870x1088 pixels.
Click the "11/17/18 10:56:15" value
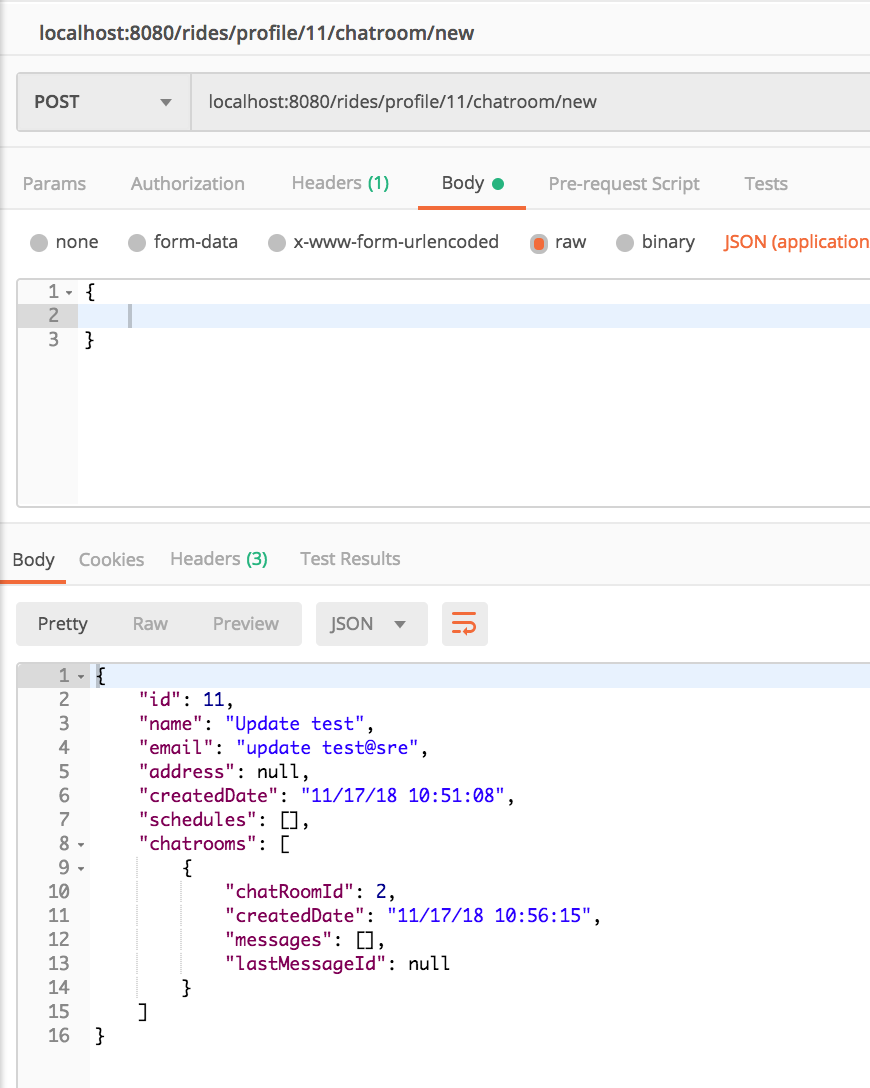tap(489, 916)
